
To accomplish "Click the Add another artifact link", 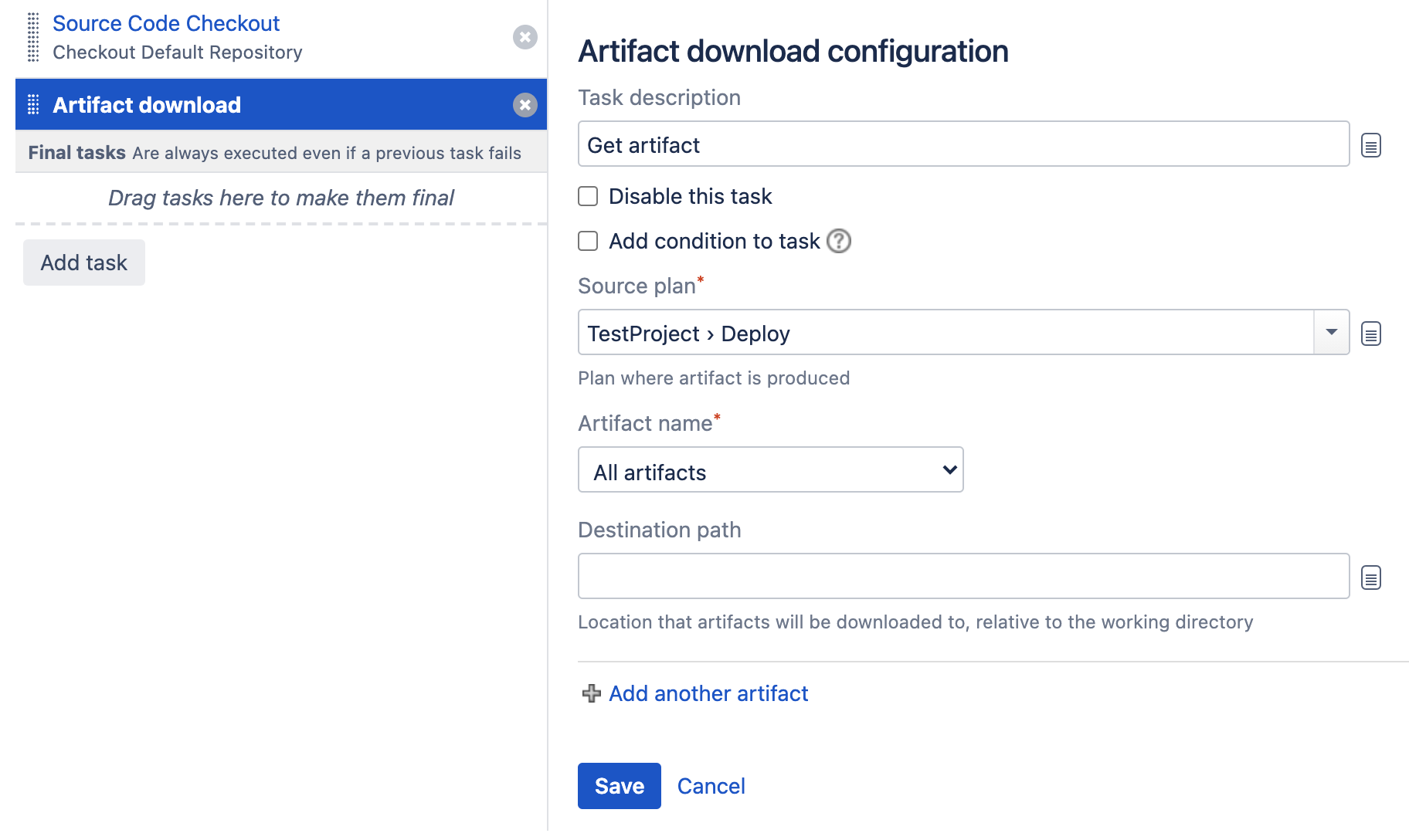I will pyautogui.click(x=708, y=694).
